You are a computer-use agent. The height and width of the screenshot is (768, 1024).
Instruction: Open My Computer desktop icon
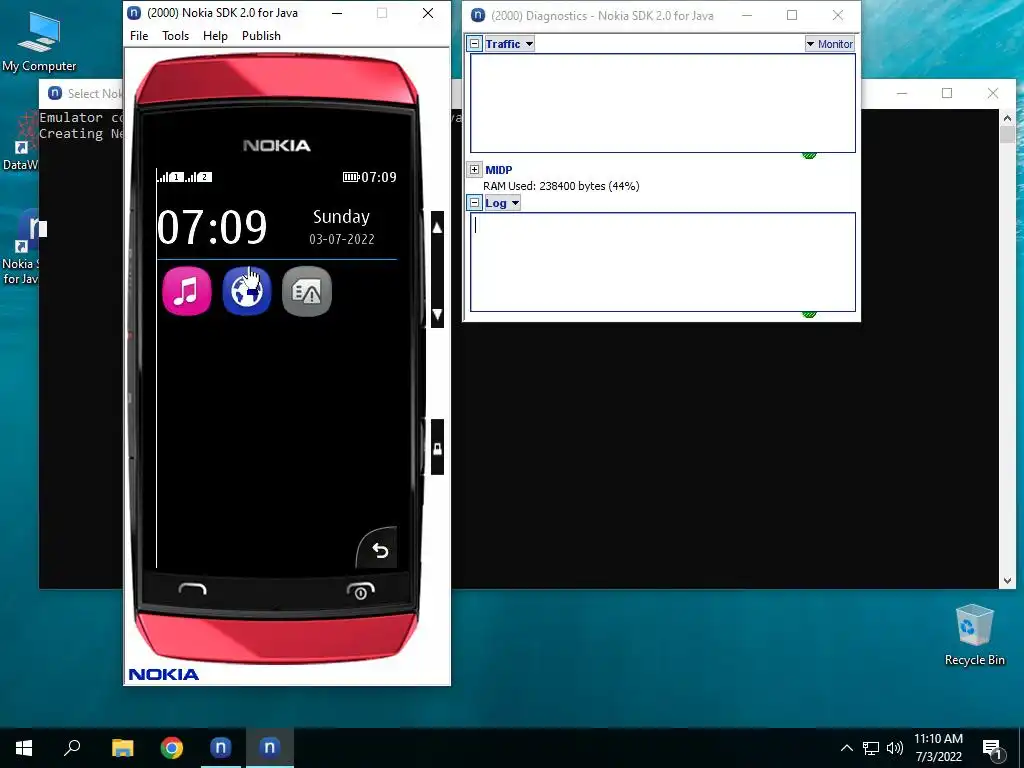coord(39,43)
